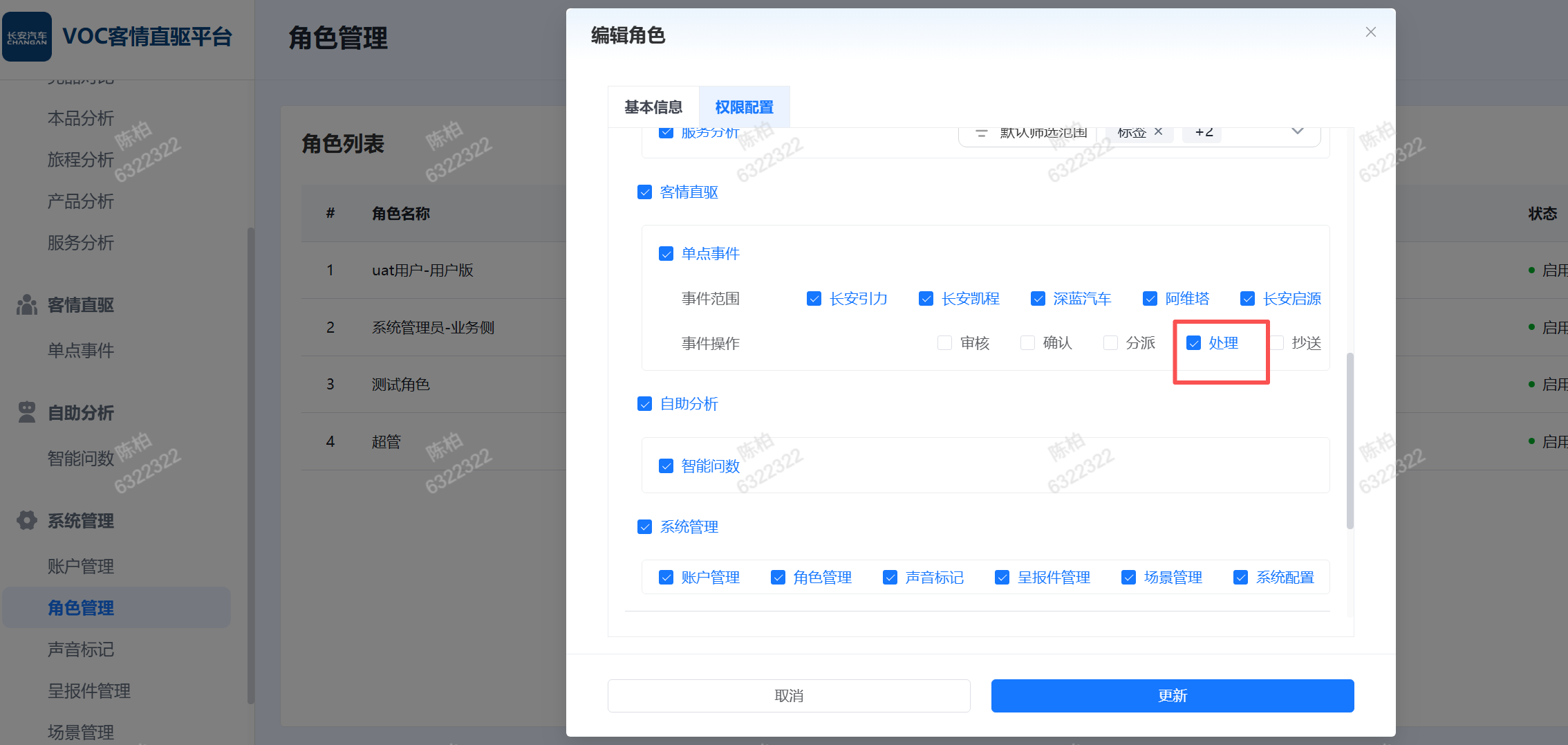Screen dimensions: 1568x745
Task: Switch to the 基本信息 tab
Action: coord(653,107)
